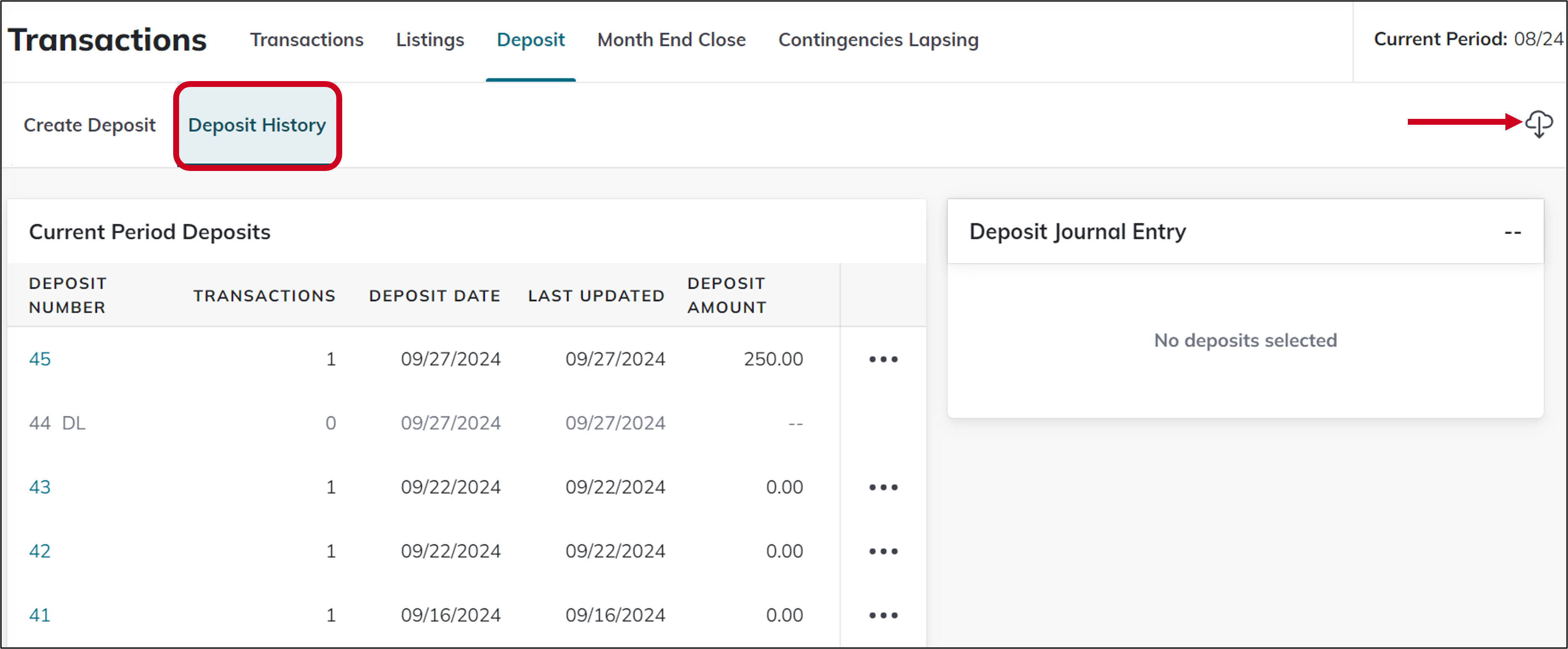Open the actions menu for deposit 43
This screenshot has height=649, width=1568.
(x=883, y=486)
